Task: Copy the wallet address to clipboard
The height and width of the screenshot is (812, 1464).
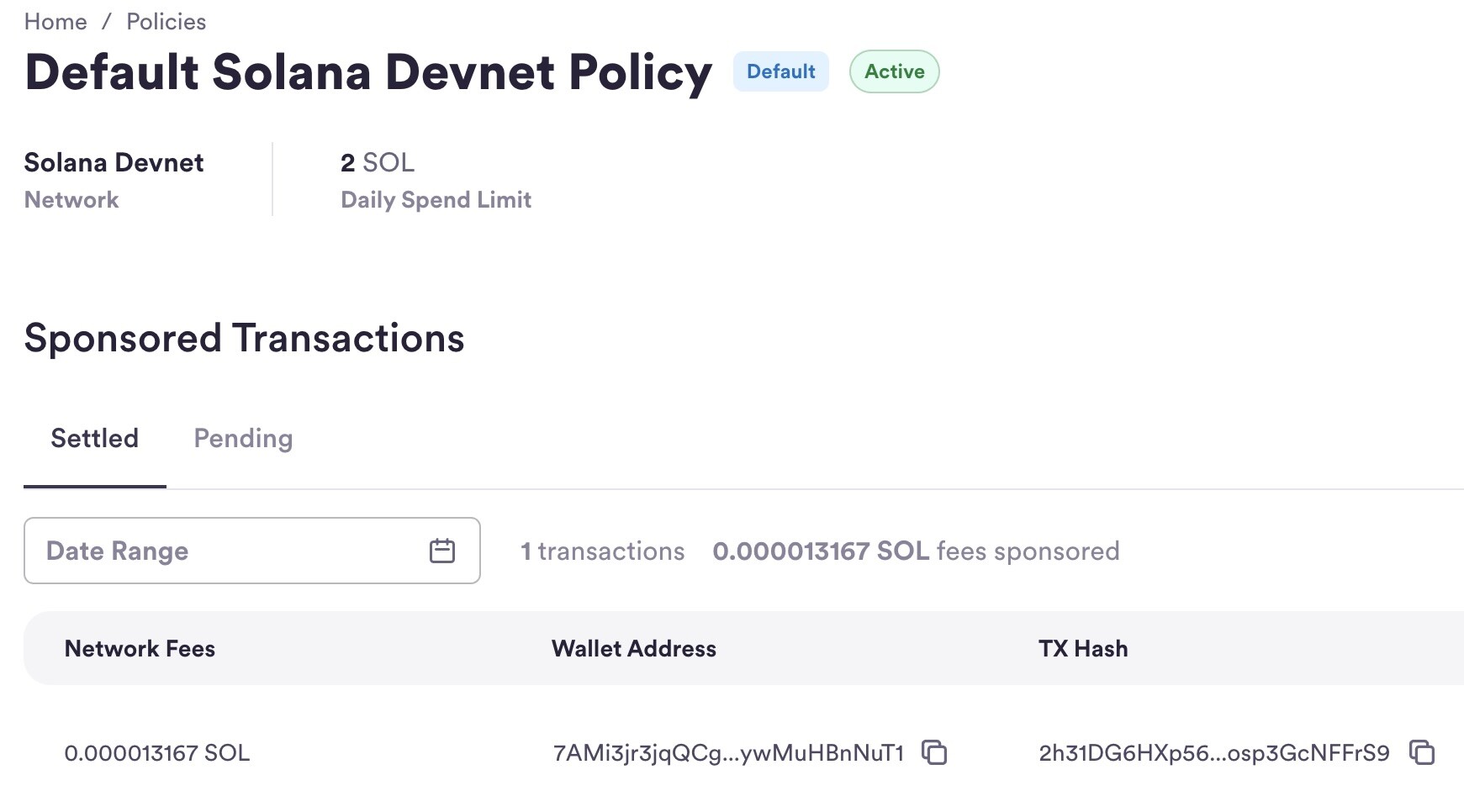Action: (x=934, y=752)
